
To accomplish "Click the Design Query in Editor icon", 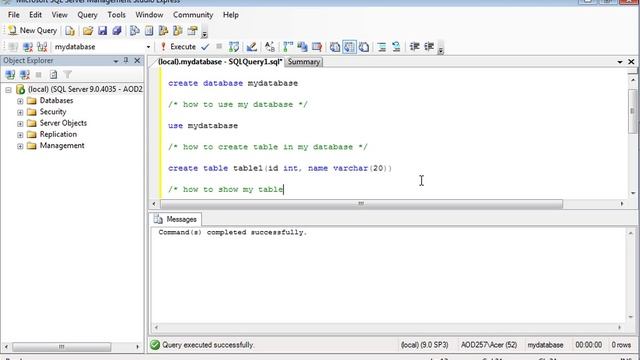I will pyautogui.click(x=251, y=47).
